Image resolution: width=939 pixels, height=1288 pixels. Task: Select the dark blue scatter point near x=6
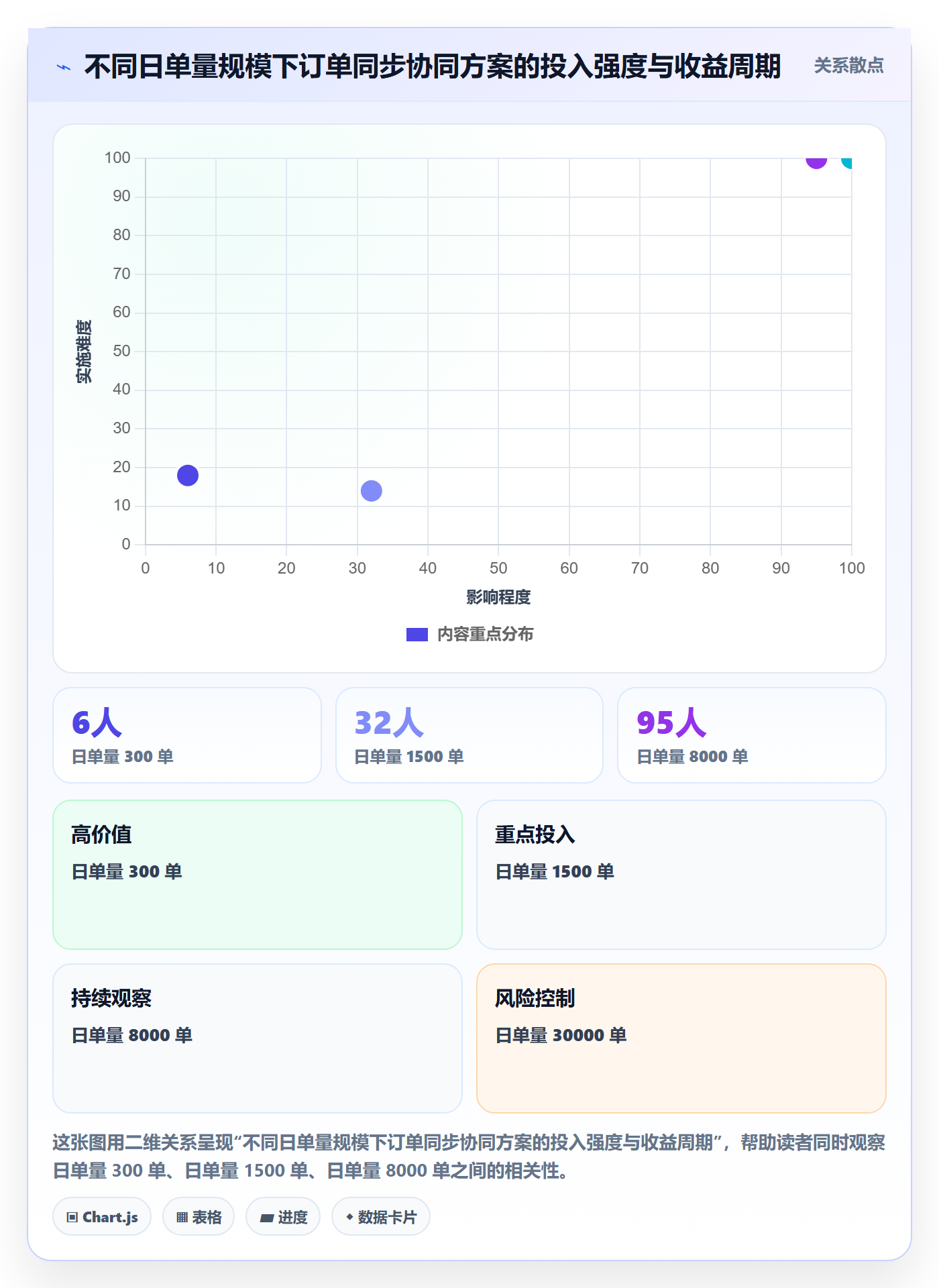pos(188,476)
